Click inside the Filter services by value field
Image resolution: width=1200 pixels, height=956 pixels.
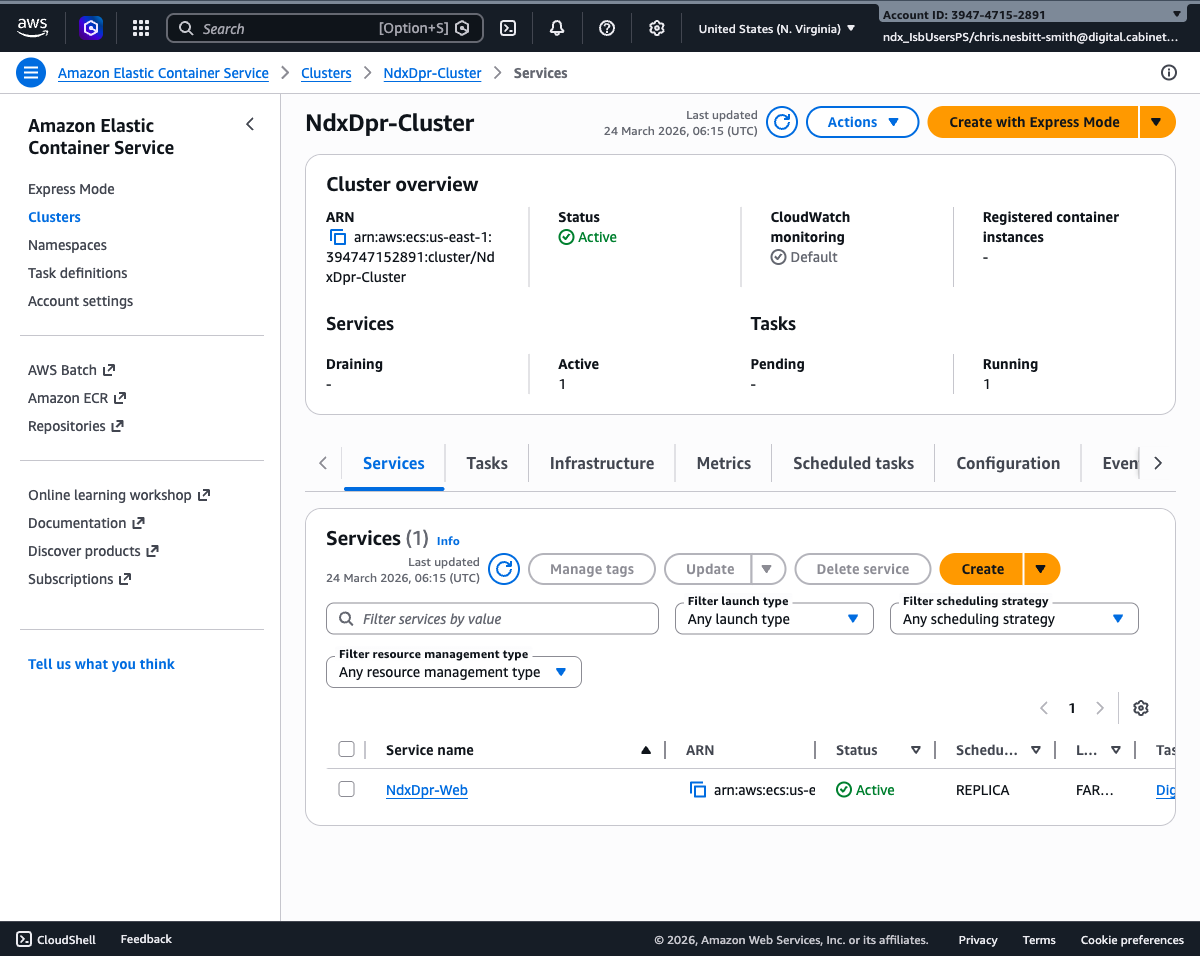point(491,618)
